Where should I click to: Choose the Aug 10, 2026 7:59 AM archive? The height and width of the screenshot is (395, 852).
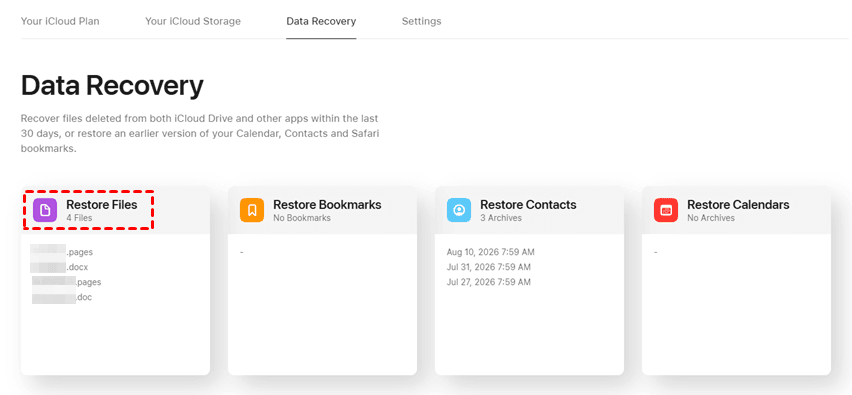coord(491,252)
